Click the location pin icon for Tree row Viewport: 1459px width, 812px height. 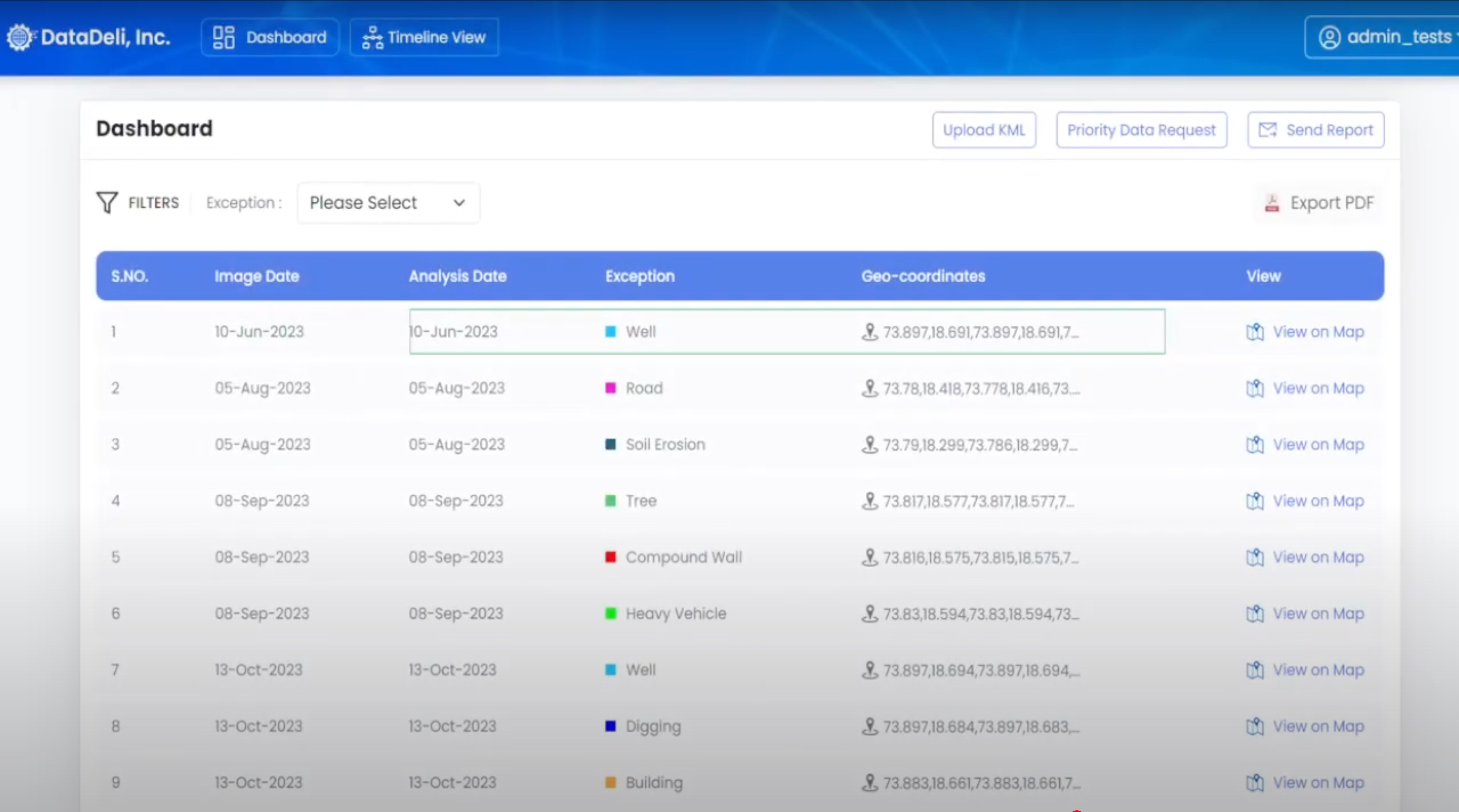pyautogui.click(x=869, y=501)
